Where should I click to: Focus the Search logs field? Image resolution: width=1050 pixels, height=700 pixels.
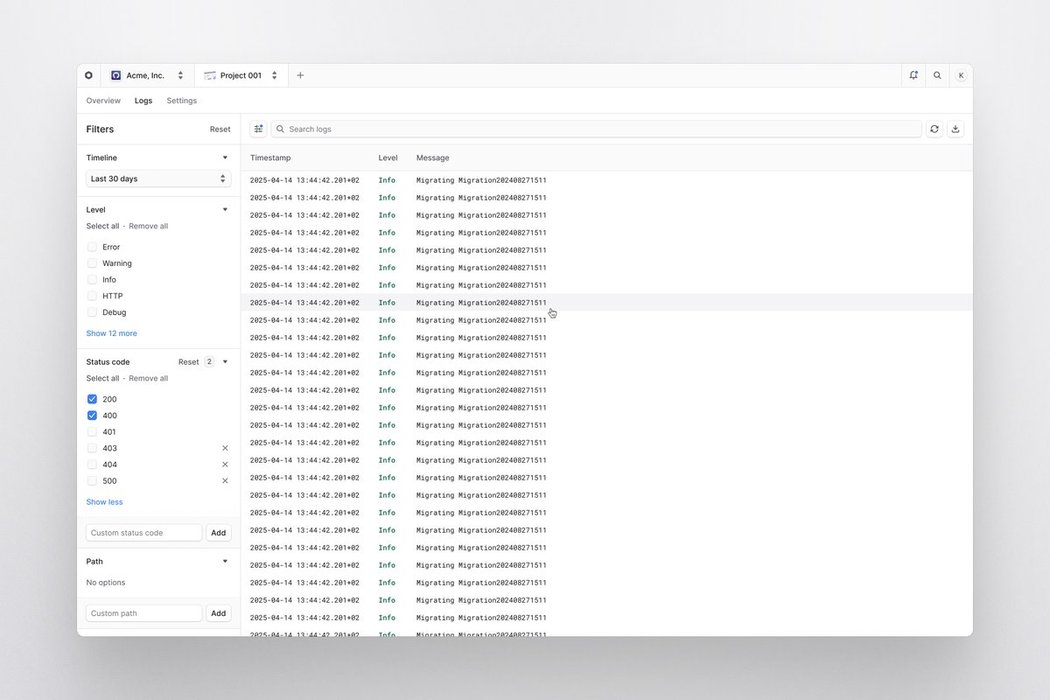pyautogui.click(x=596, y=129)
